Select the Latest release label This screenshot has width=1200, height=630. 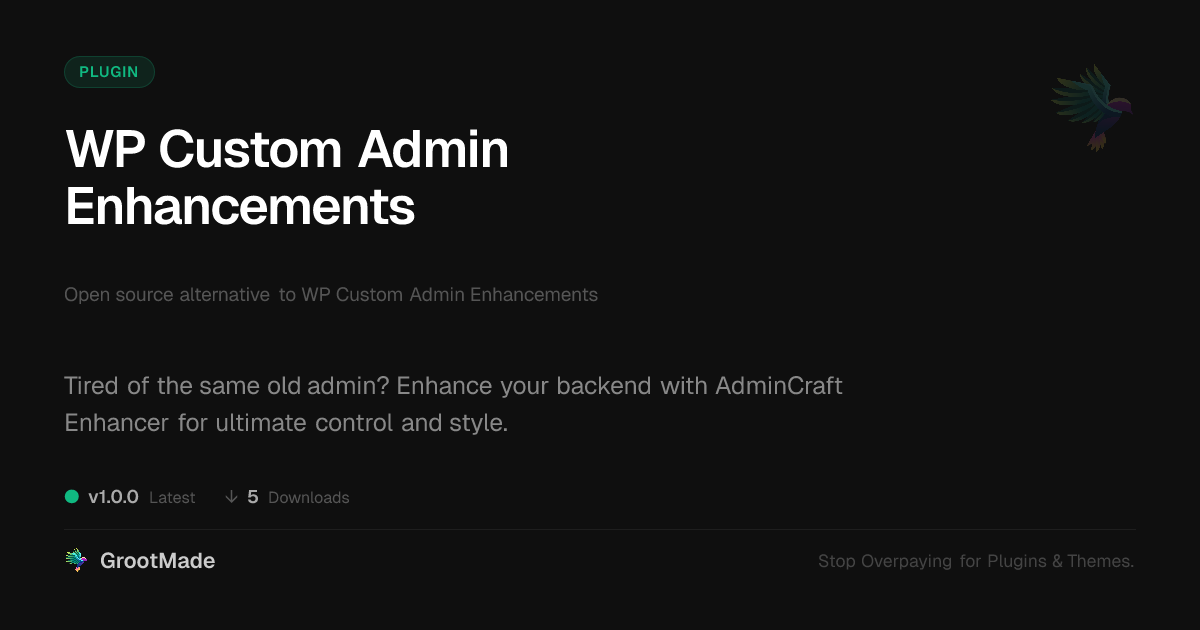click(x=172, y=497)
